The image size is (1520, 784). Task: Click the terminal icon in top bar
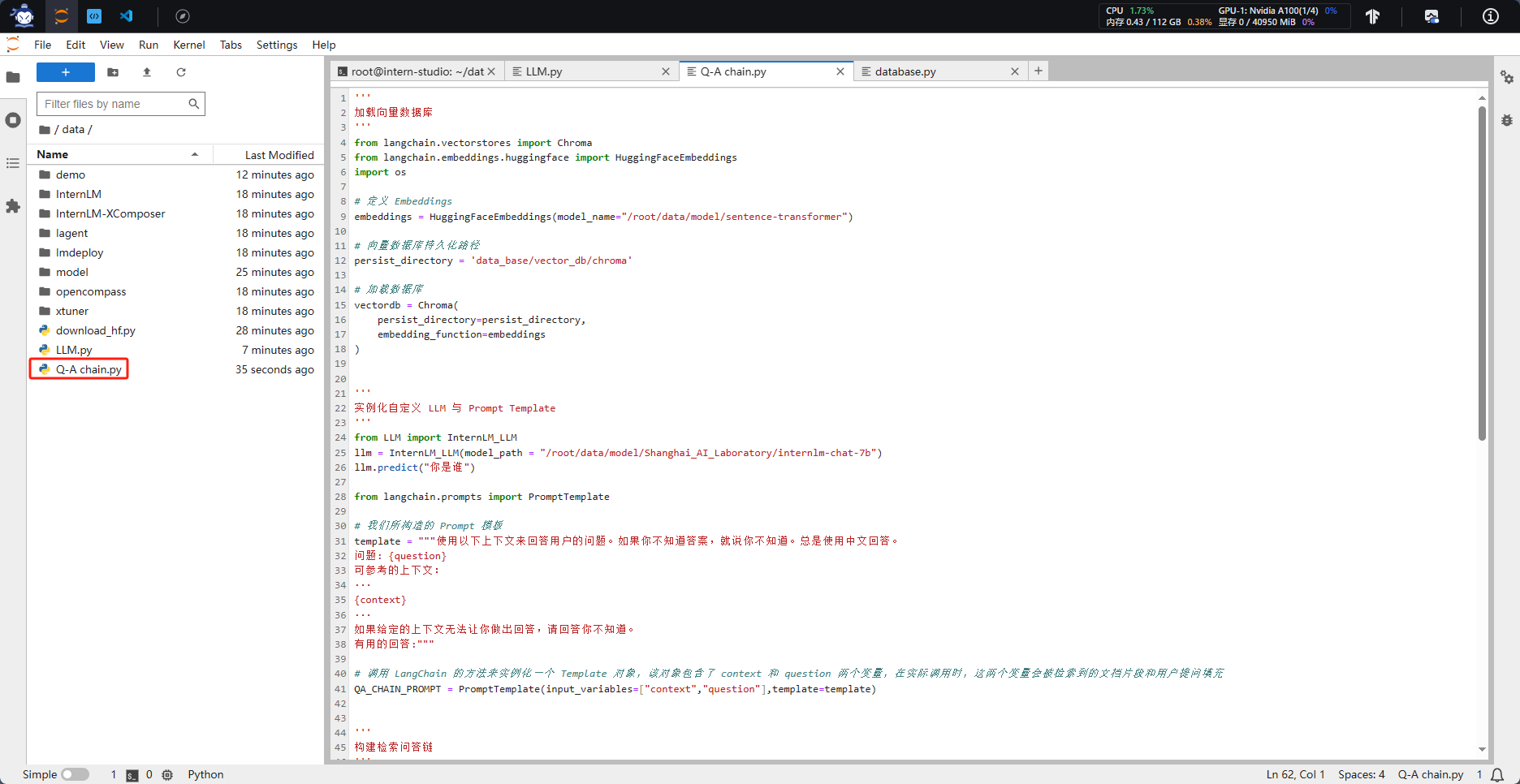(x=94, y=16)
